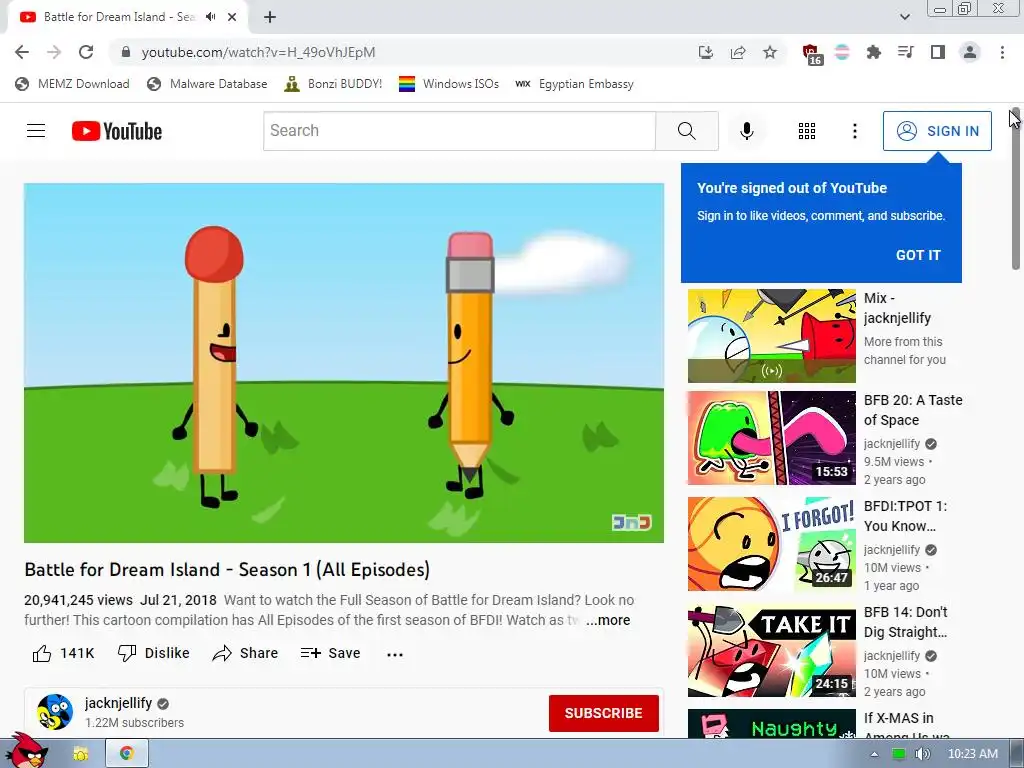Click the Chrome taskbar button
This screenshot has height=768, width=1024.
pyautogui.click(x=127, y=754)
